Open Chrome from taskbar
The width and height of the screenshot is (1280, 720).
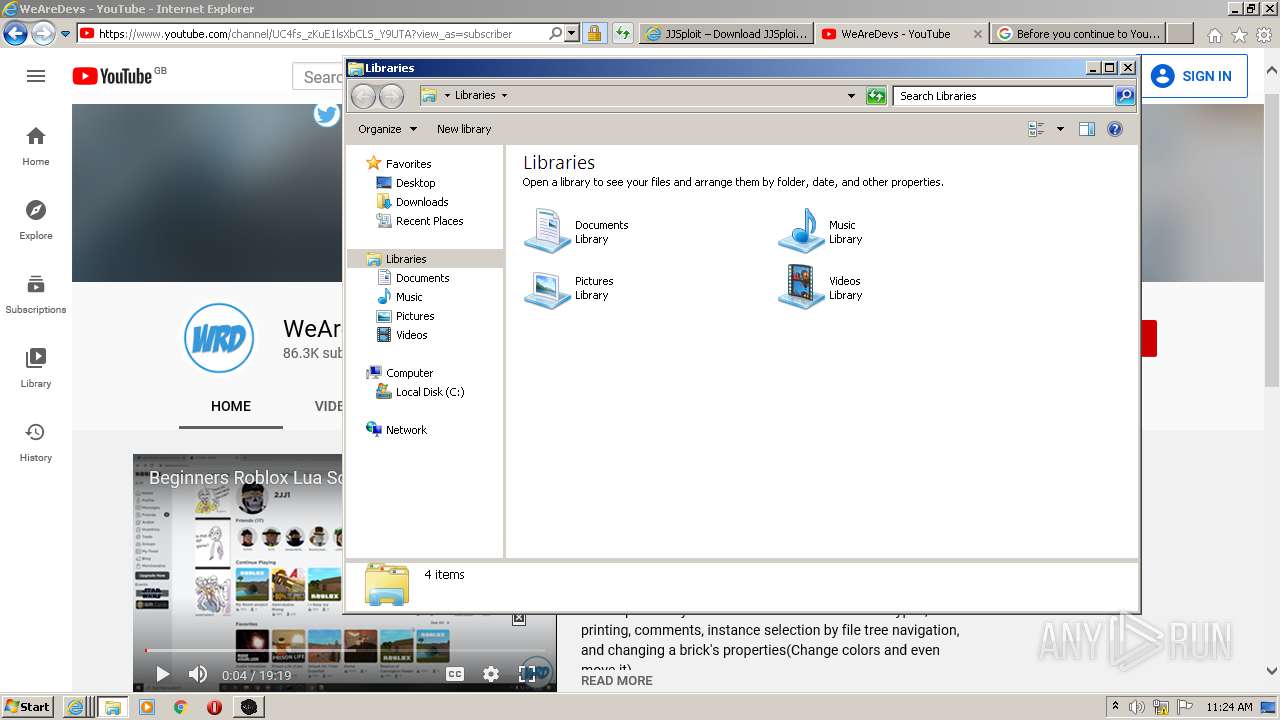(x=180, y=707)
